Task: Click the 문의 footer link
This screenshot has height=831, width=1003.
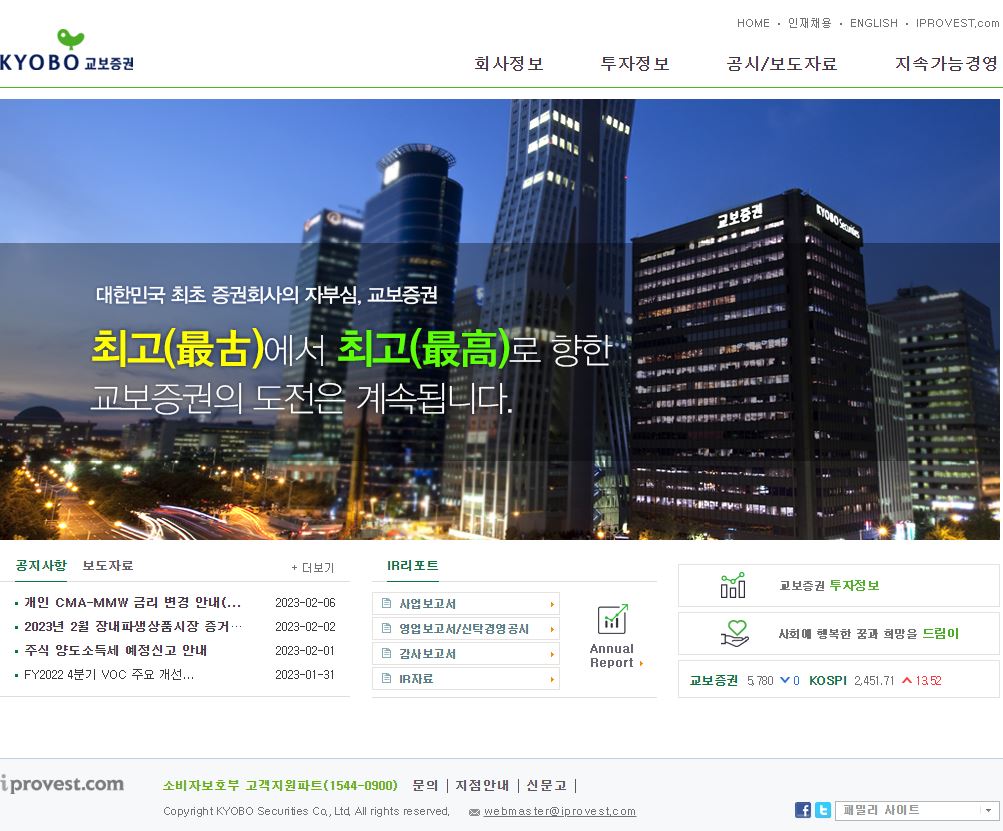Action: pos(425,786)
